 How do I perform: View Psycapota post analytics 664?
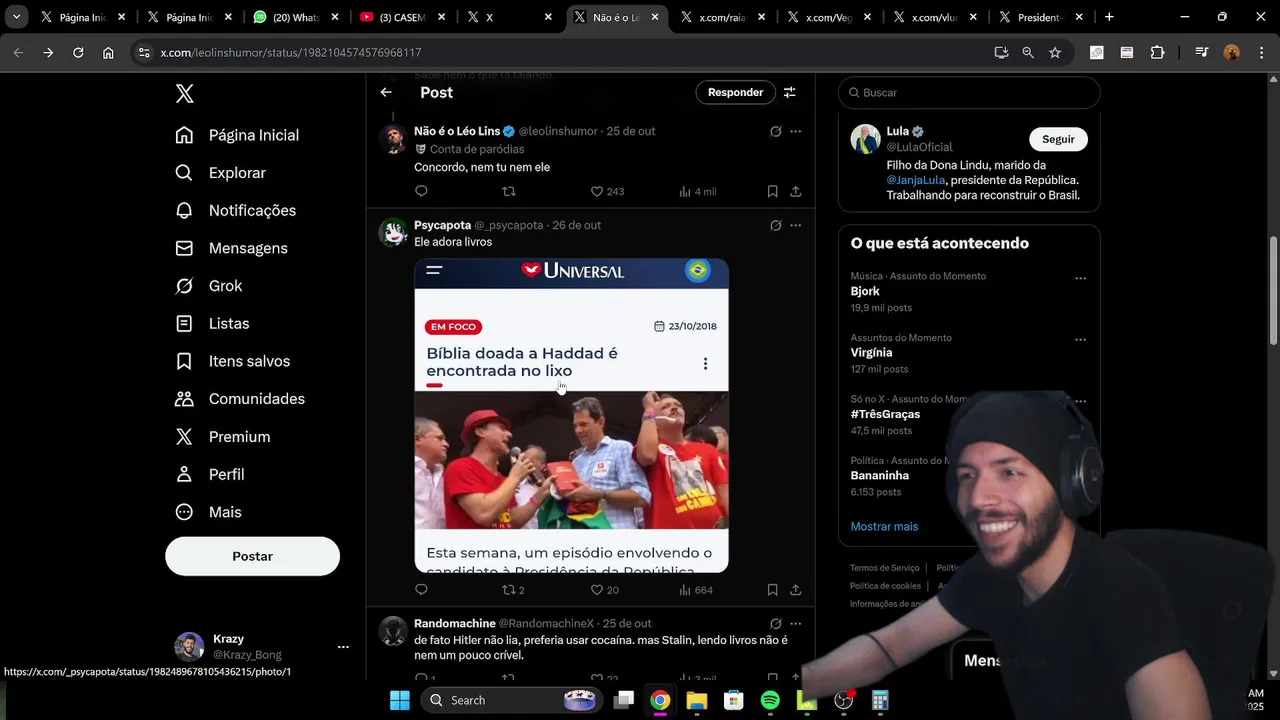(696, 590)
